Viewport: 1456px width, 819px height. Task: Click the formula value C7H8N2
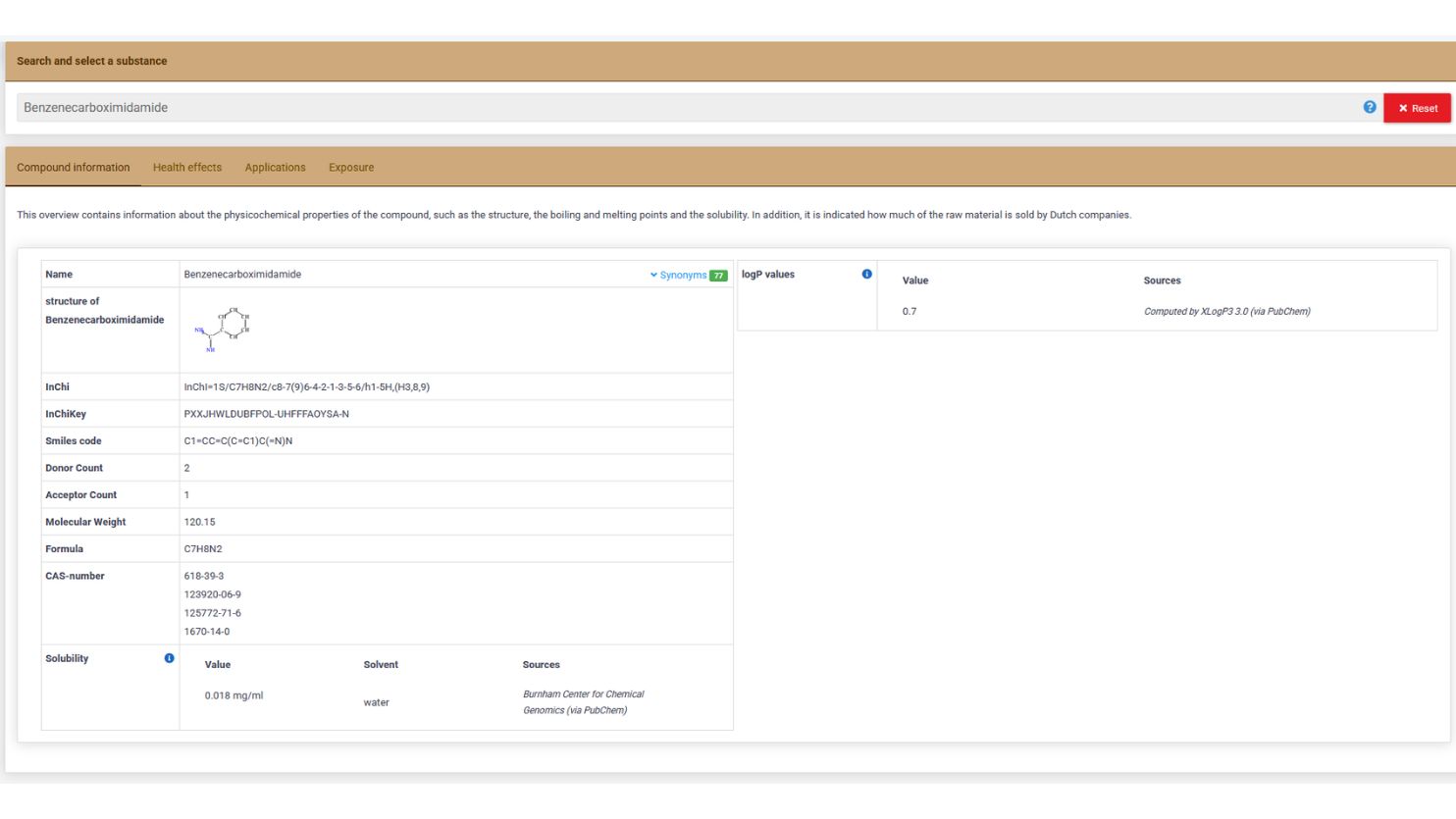[203, 549]
